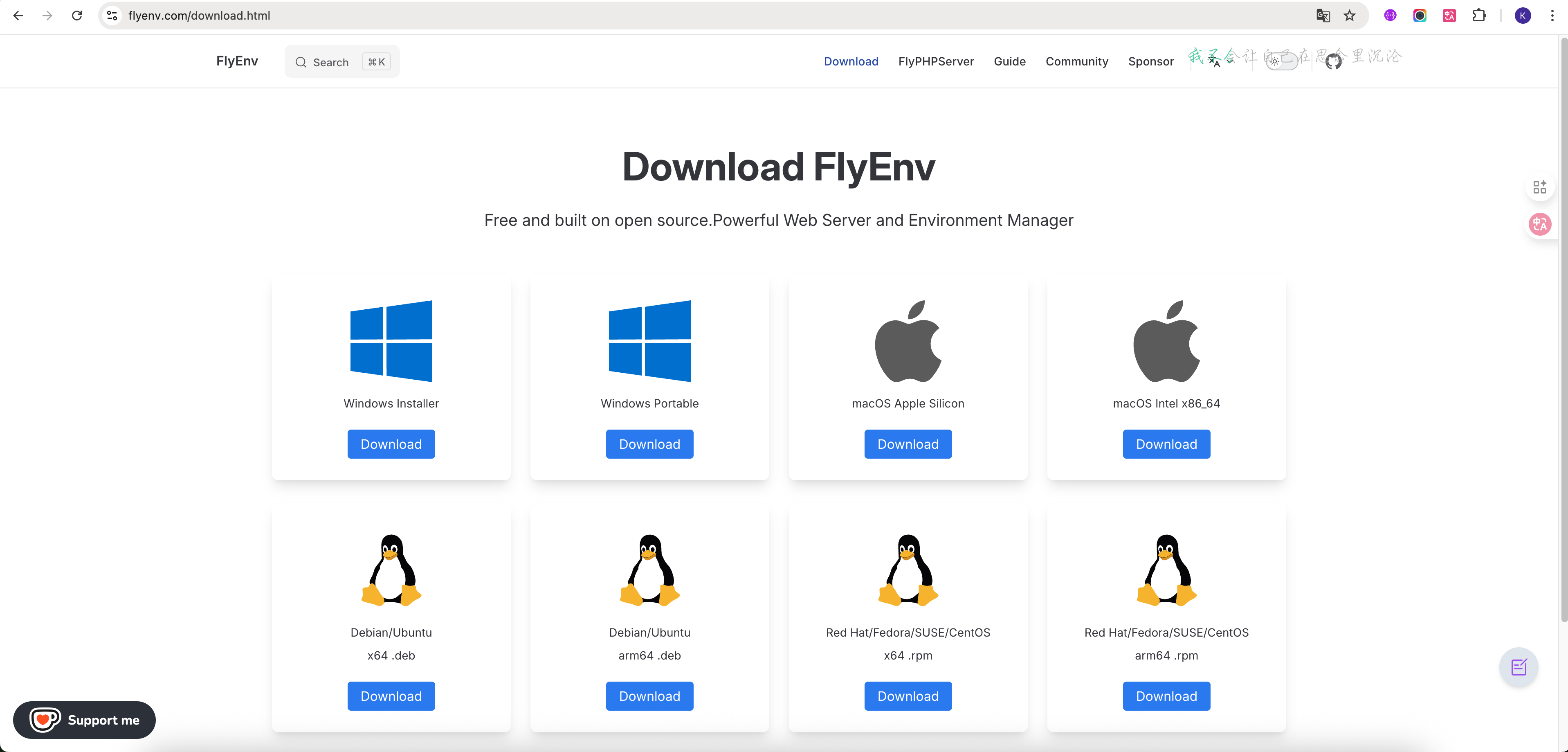1568x752 pixels.
Task: Click the Support me button
Action: (x=85, y=720)
